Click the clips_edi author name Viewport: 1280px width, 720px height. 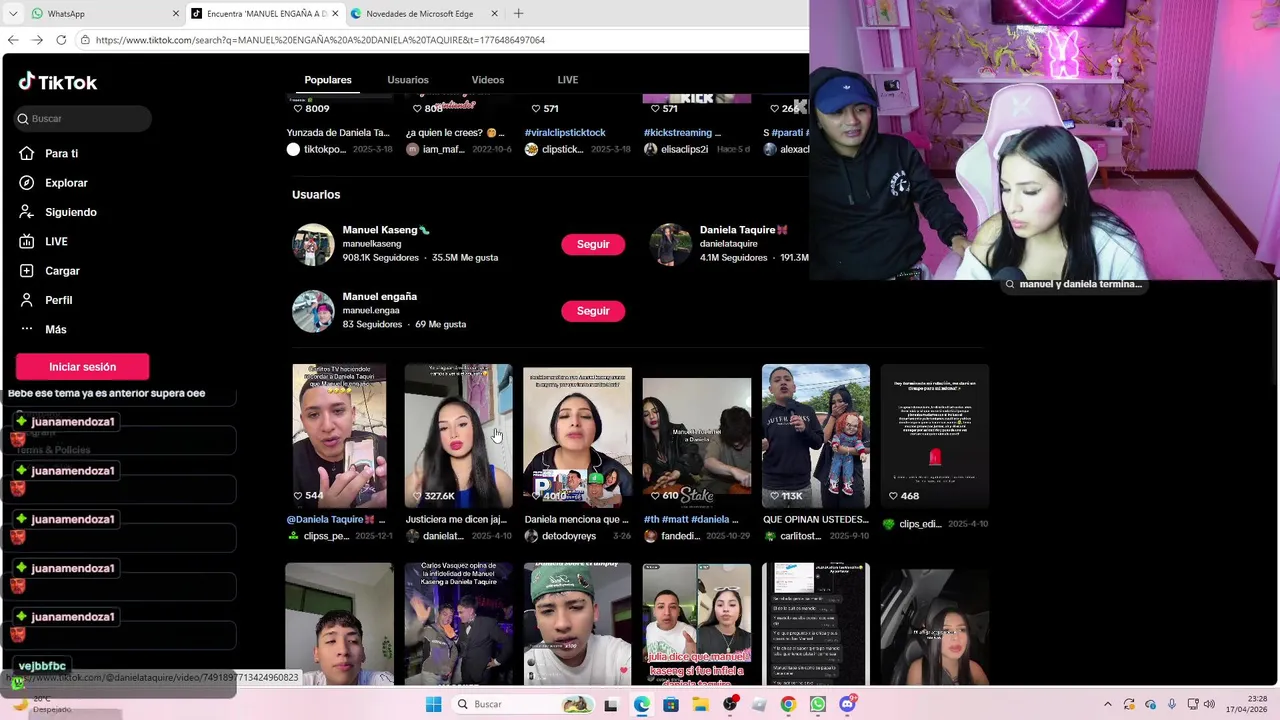click(921, 524)
